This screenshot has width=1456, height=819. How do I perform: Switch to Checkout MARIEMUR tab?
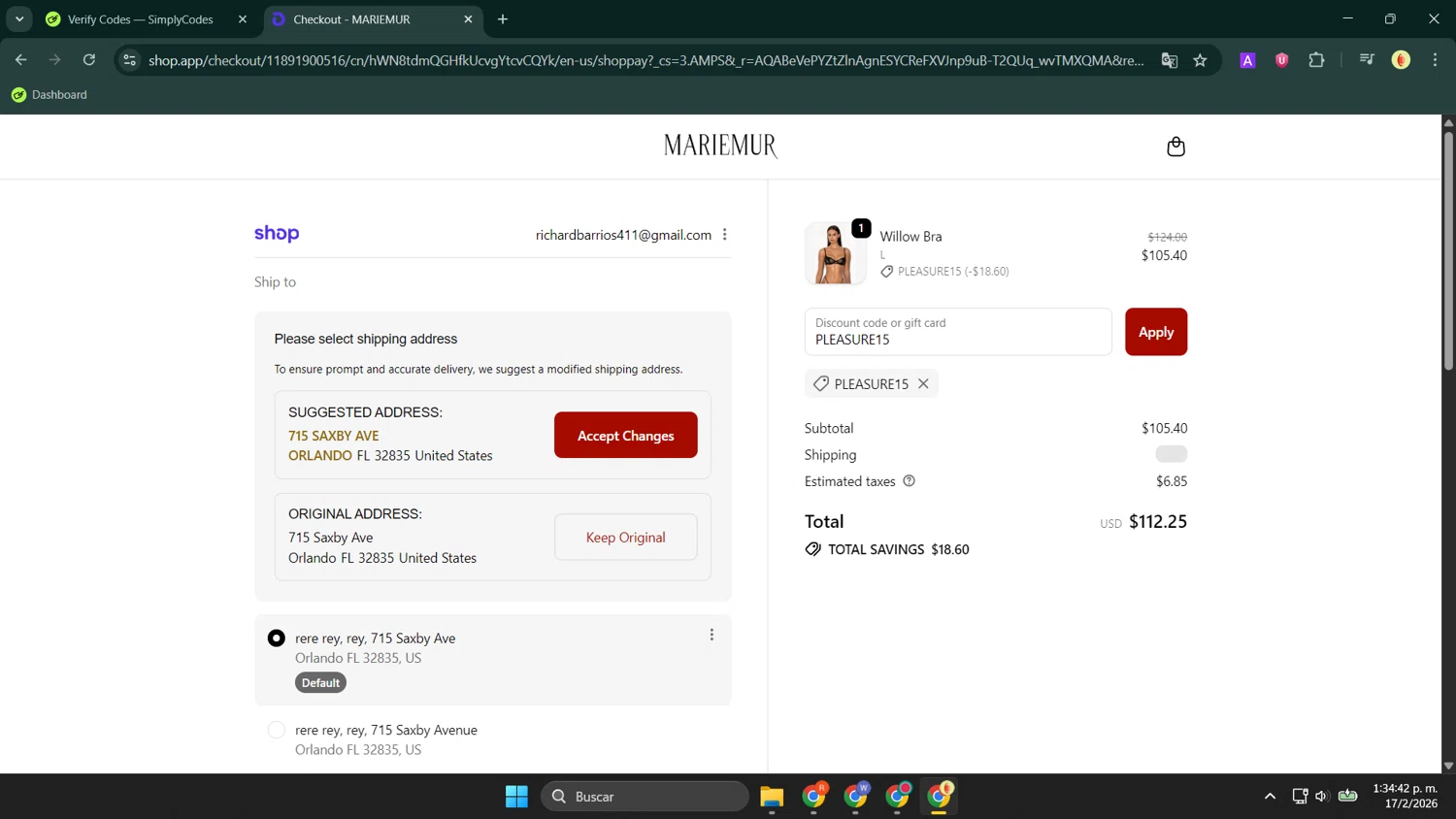tap(351, 19)
